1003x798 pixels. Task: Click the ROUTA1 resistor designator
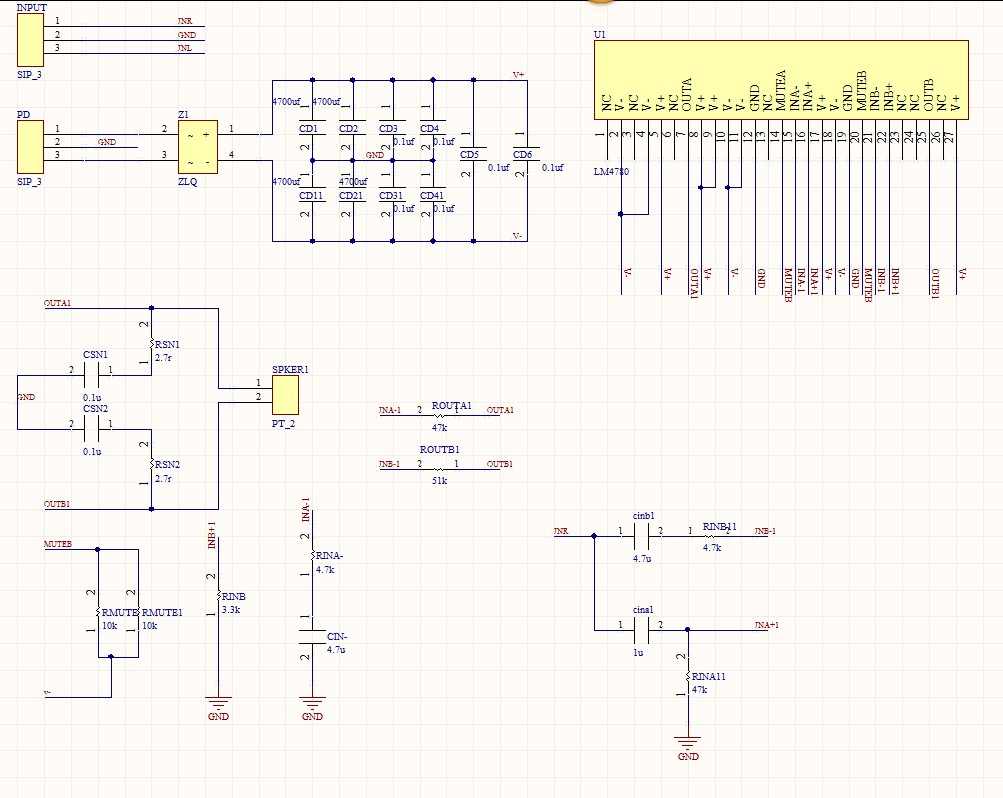[452, 406]
